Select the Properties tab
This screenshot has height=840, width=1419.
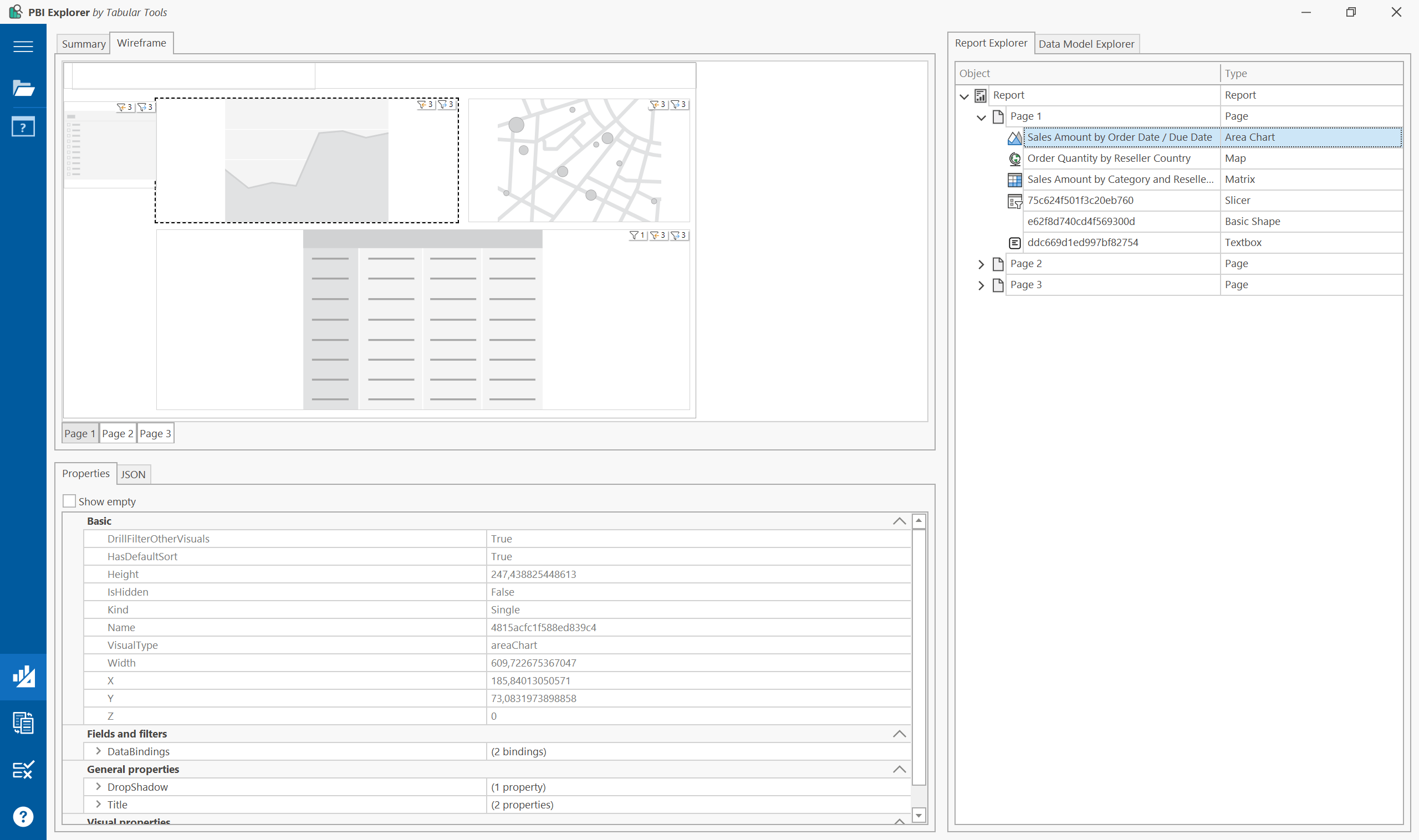[86, 473]
